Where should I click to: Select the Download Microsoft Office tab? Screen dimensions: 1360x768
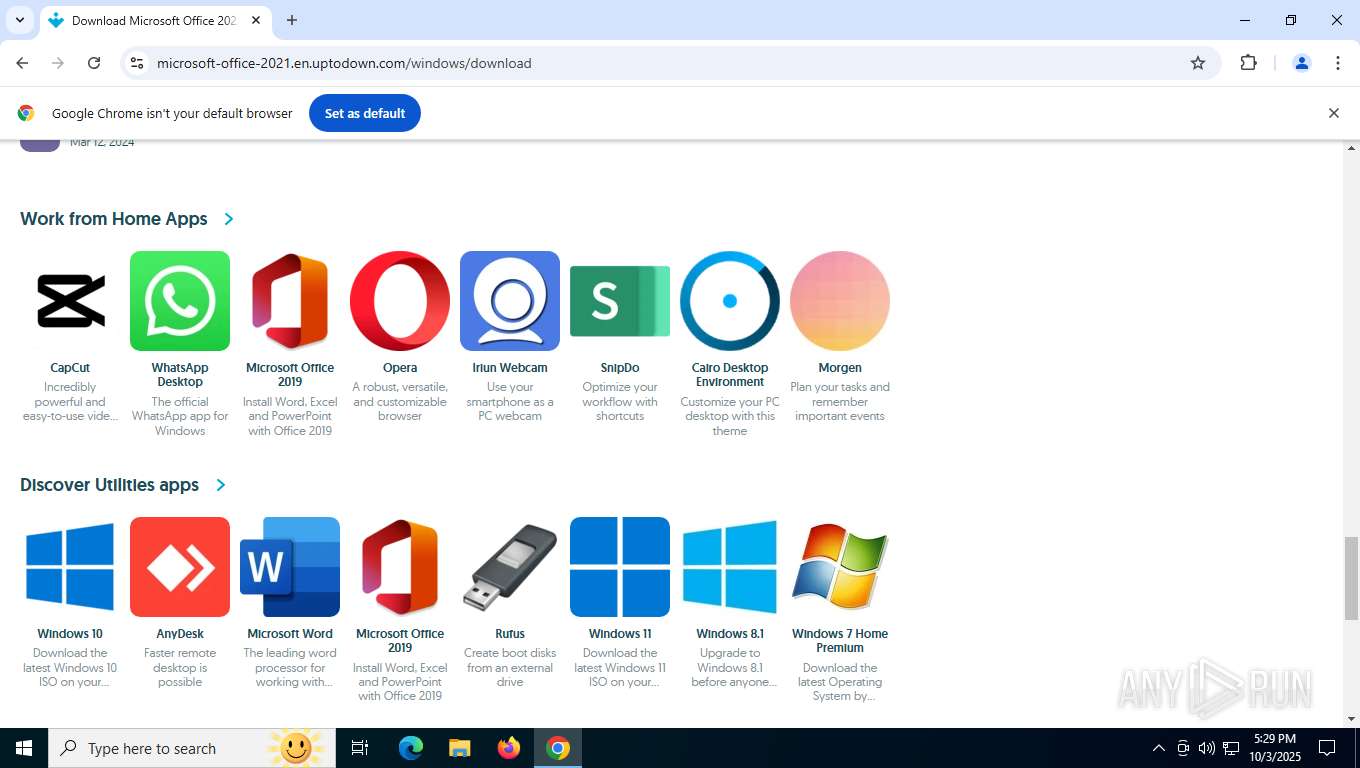155,20
